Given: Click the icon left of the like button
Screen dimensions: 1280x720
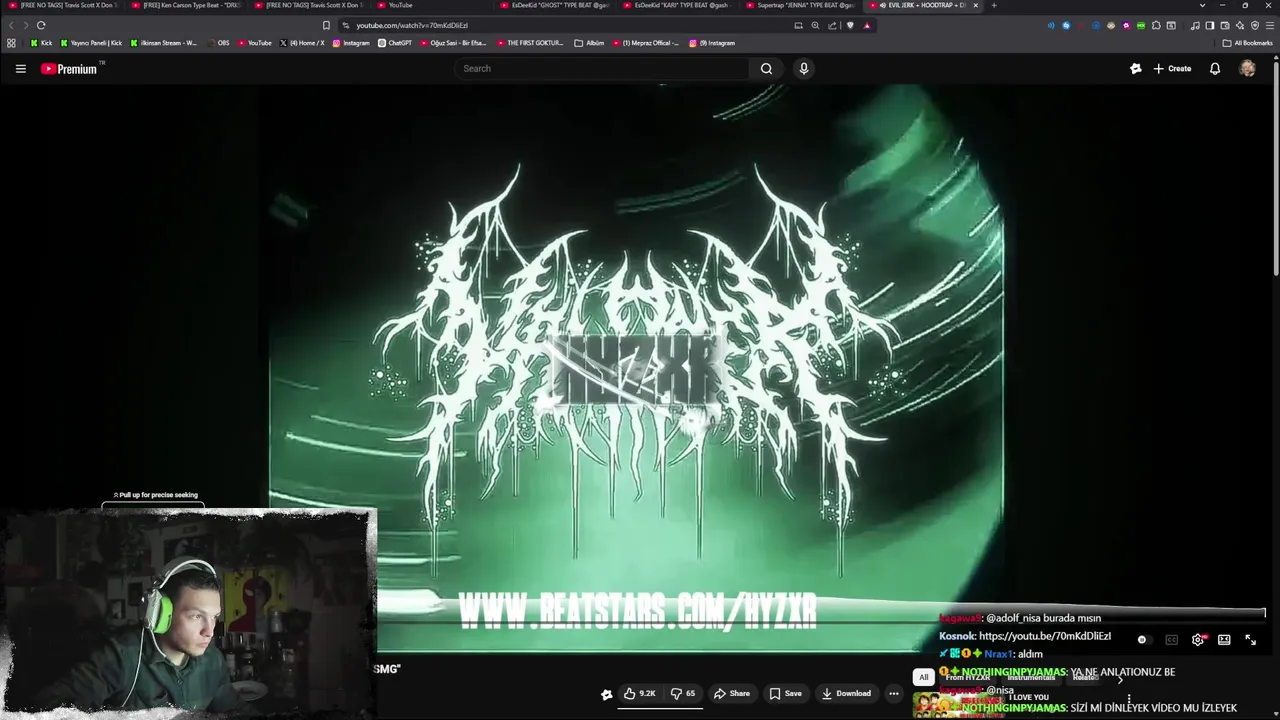Looking at the screenshot, I should pyautogui.click(x=606, y=694).
